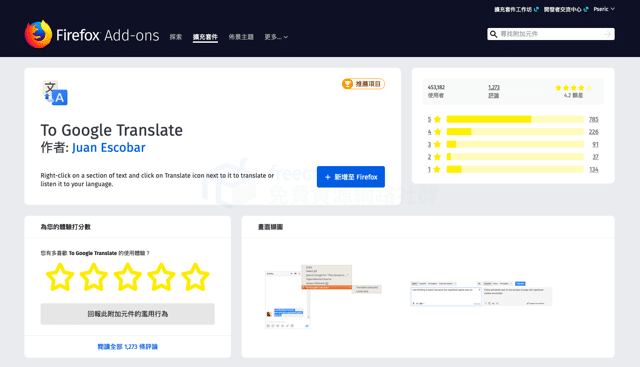The height and width of the screenshot is (367, 640).
Task: Rate the add-on four stars
Action: click(x=161, y=277)
